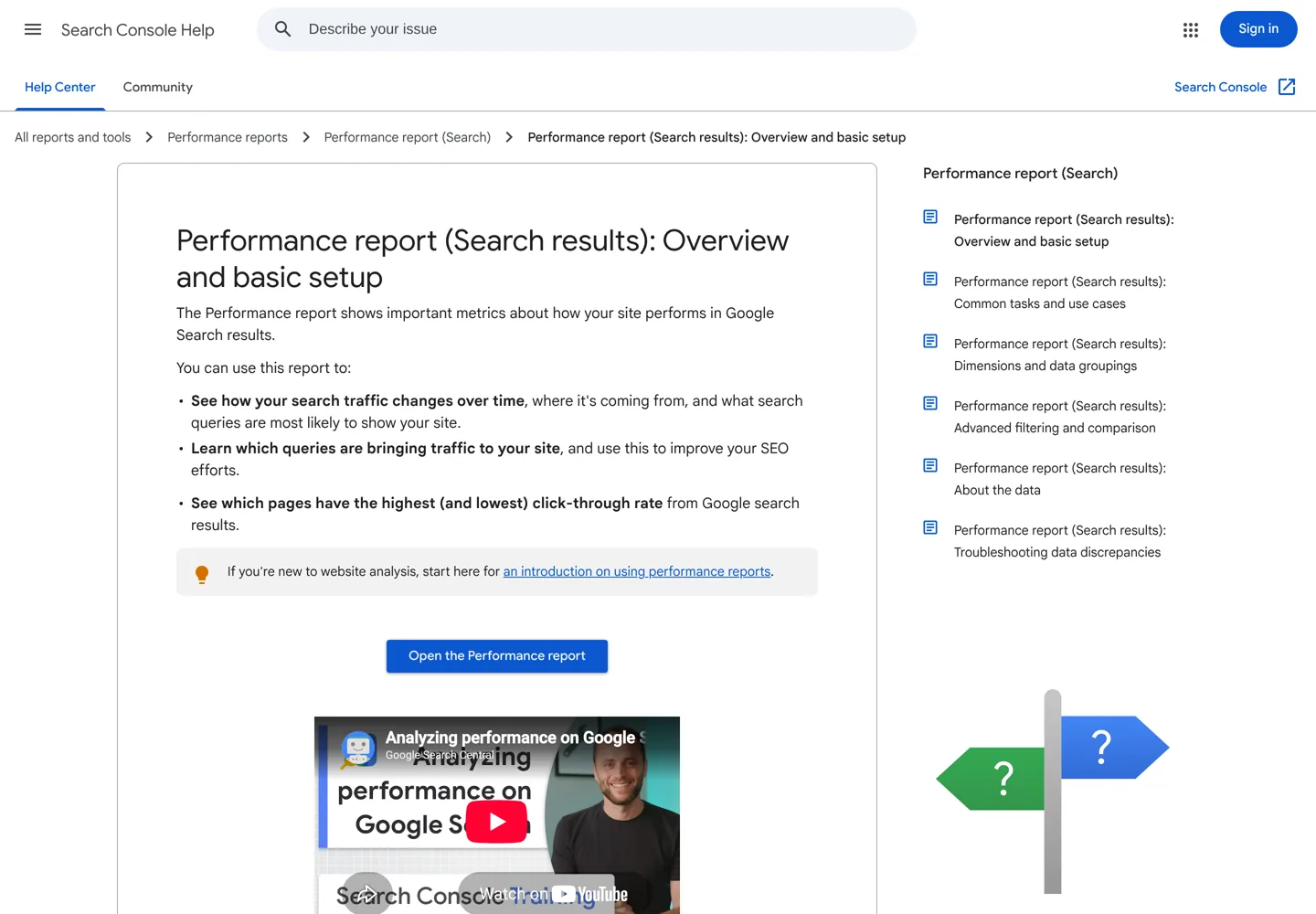Click the share arrow on the video
The image size is (1316, 914).
pyautogui.click(x=367, y=894)
